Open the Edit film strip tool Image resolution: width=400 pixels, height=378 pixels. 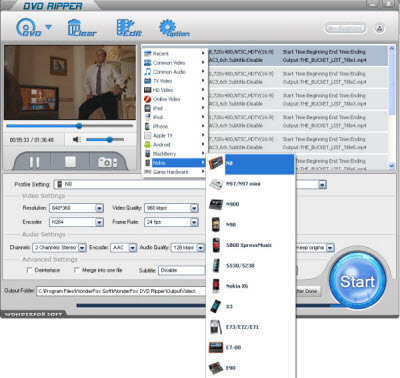coord(129,28)
